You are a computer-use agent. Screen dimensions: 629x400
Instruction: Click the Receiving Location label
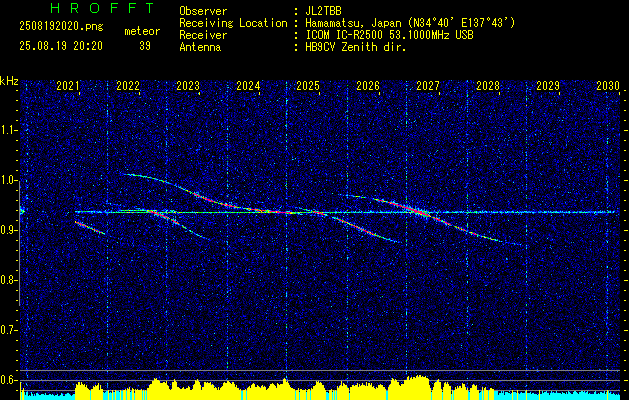click(233, 23)
